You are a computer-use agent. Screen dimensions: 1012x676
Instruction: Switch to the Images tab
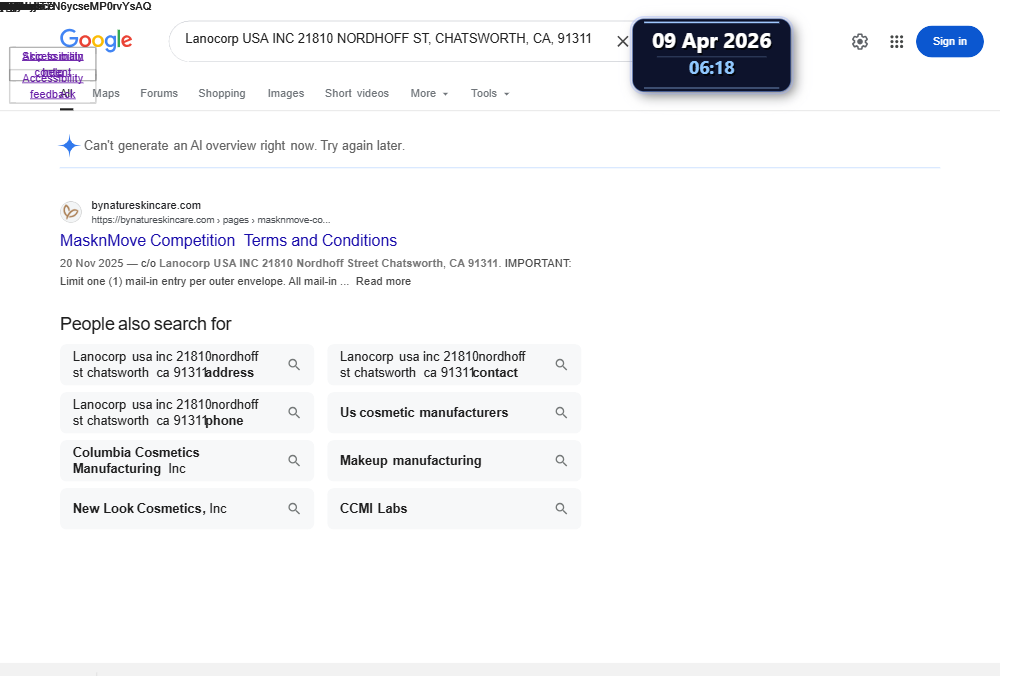point(286,94)
